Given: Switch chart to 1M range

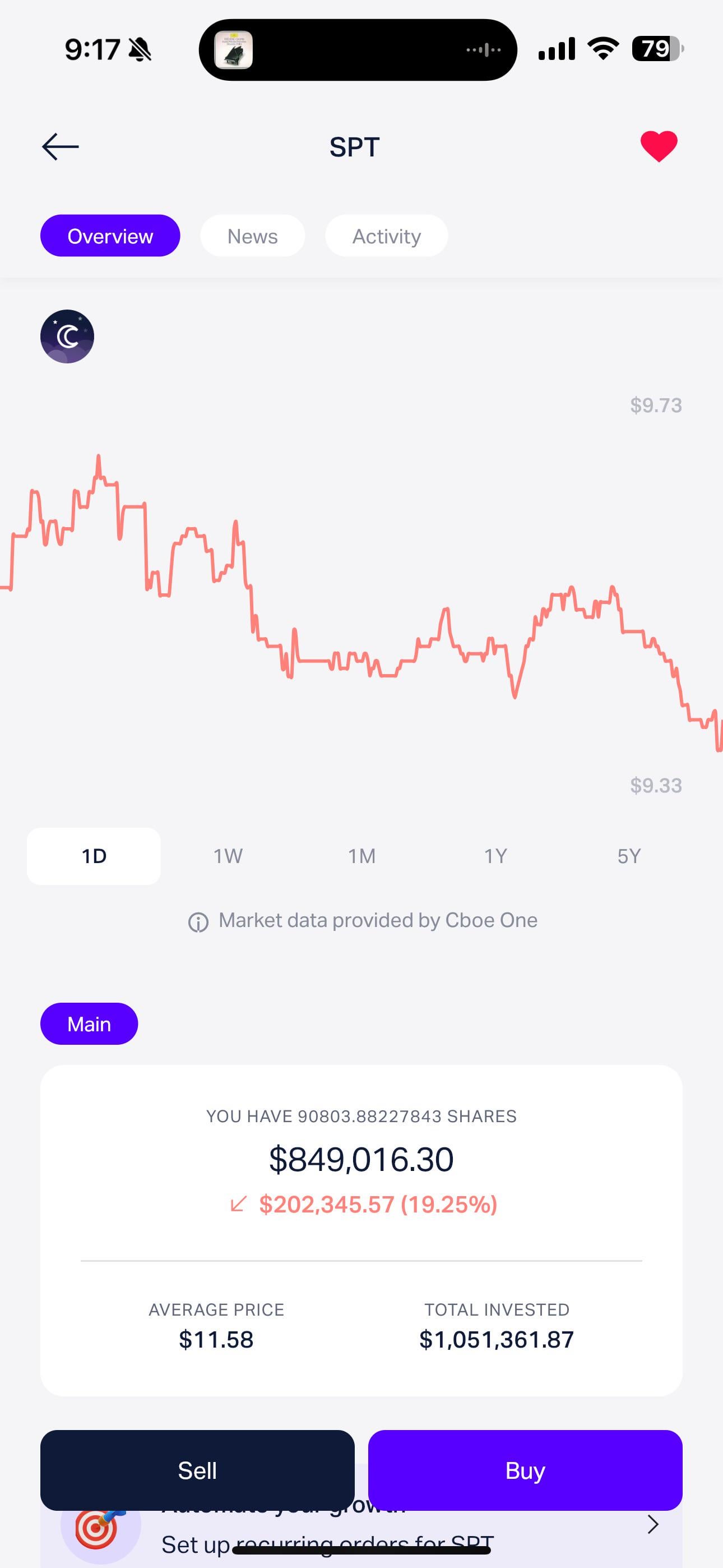Looking at the screenshot, I should tap(361, 856).
